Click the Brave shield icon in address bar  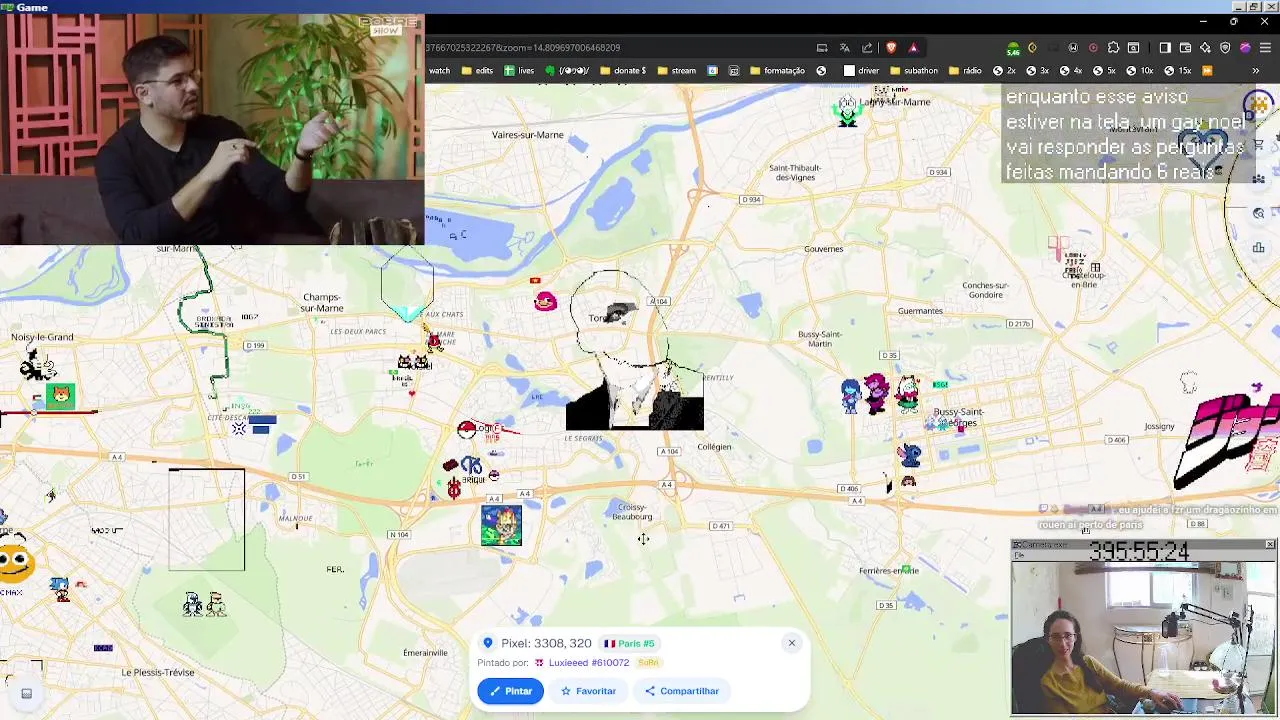(x=891, y=47)
